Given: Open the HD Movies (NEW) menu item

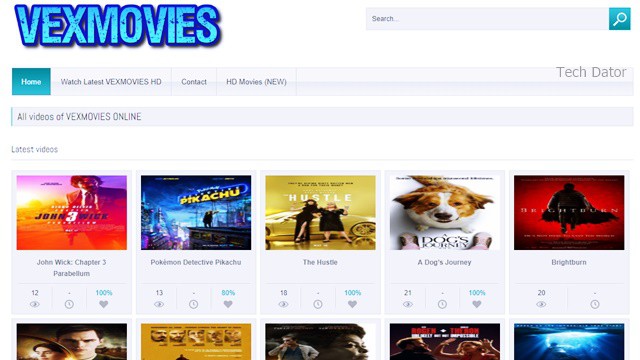Looking at the screenshot, I should [x=256, y=82].
